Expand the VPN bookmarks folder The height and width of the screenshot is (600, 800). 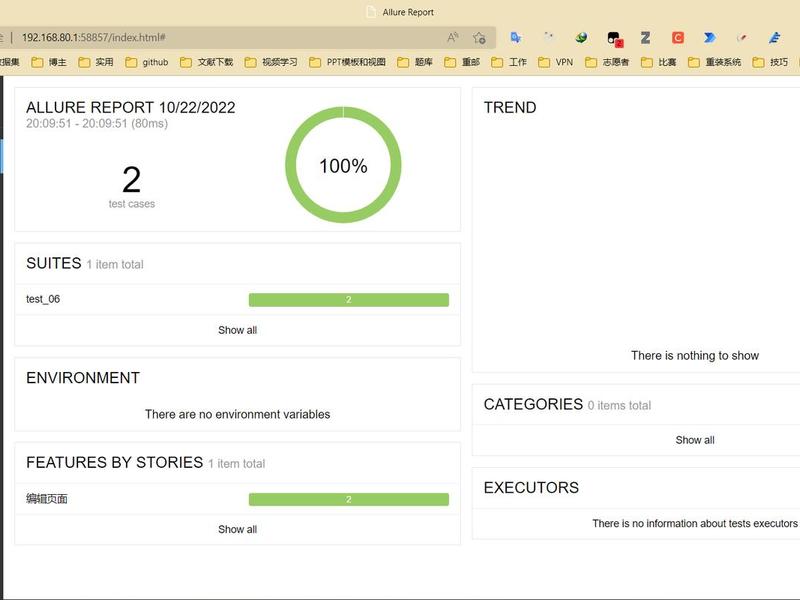[556, 62]
